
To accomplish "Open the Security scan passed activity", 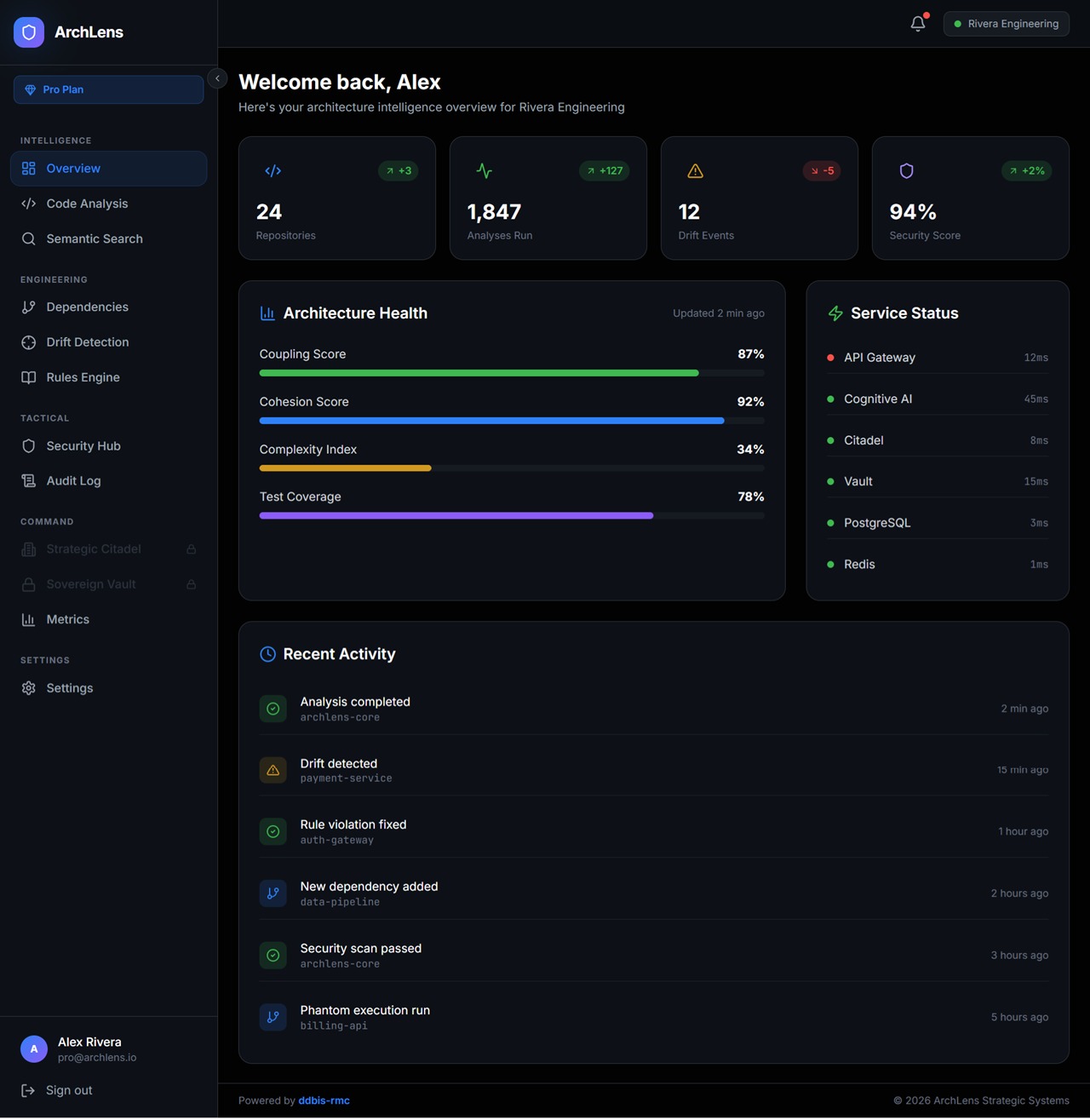I will click(654, 955).
